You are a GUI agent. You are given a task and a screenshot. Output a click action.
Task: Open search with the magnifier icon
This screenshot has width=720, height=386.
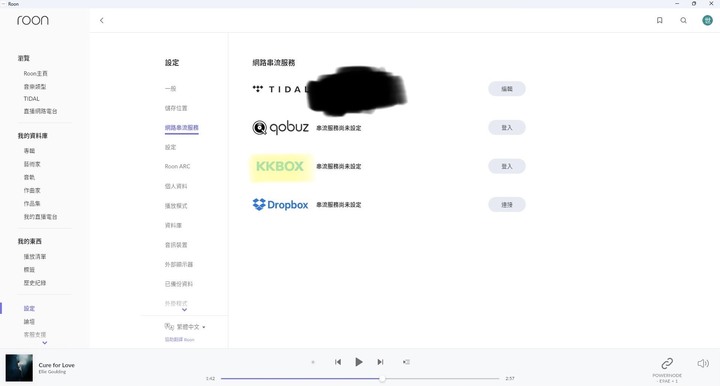[683, 20]
